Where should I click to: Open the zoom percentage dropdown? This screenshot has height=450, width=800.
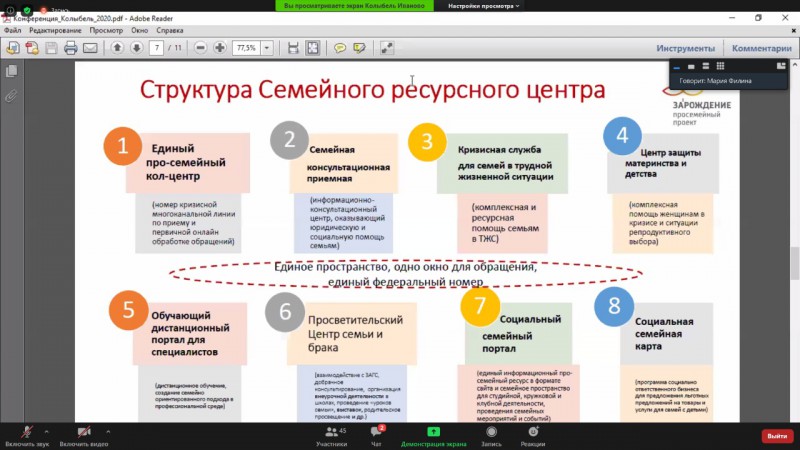click(x=268, y=47)
